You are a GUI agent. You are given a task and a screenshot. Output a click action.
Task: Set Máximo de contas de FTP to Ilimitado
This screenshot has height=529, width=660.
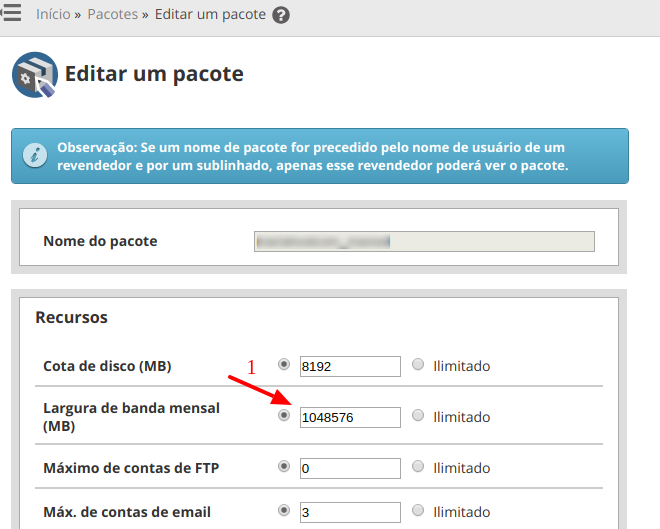(418, 467)
